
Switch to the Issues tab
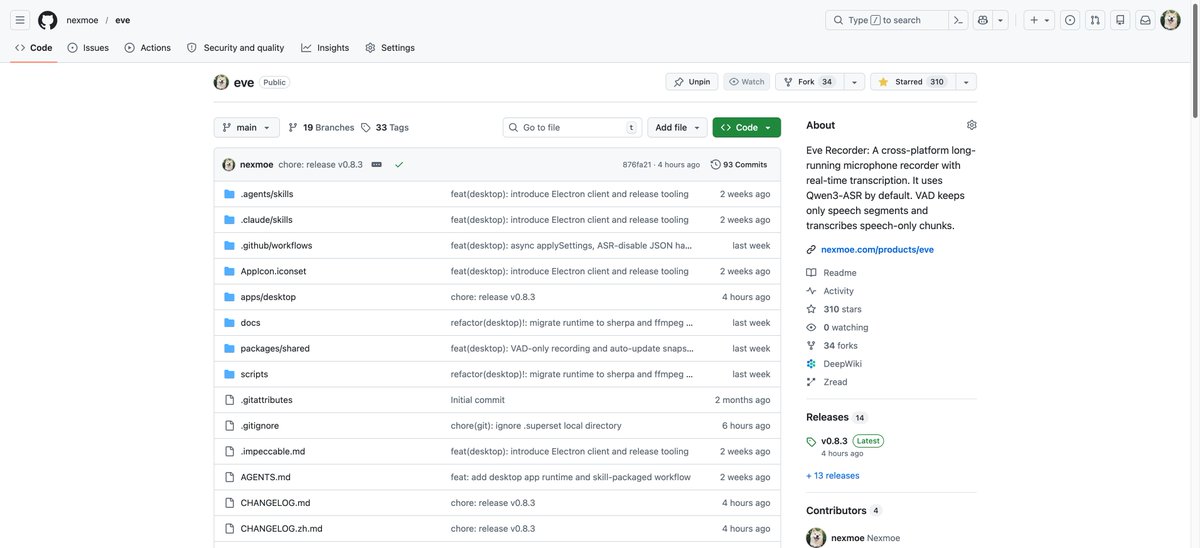pyautogui.click(x=88, y=48)
